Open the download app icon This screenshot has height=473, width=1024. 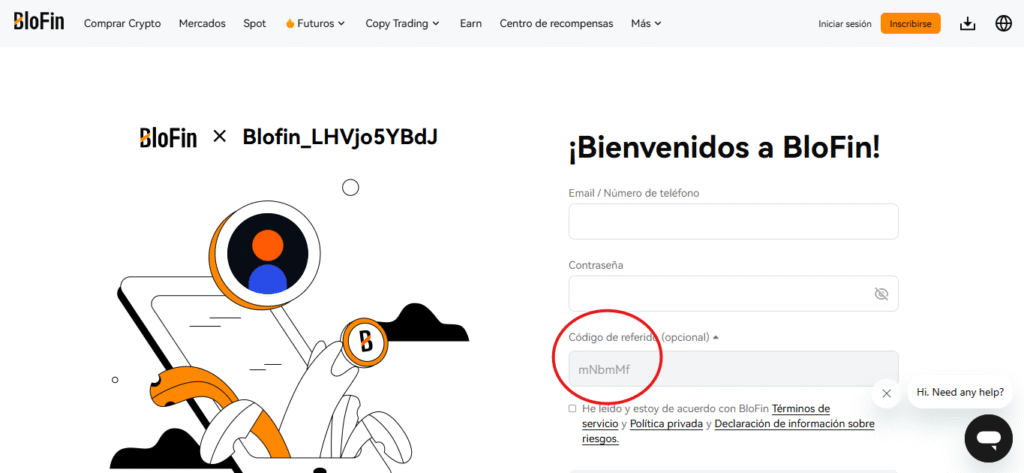[967, 24]
